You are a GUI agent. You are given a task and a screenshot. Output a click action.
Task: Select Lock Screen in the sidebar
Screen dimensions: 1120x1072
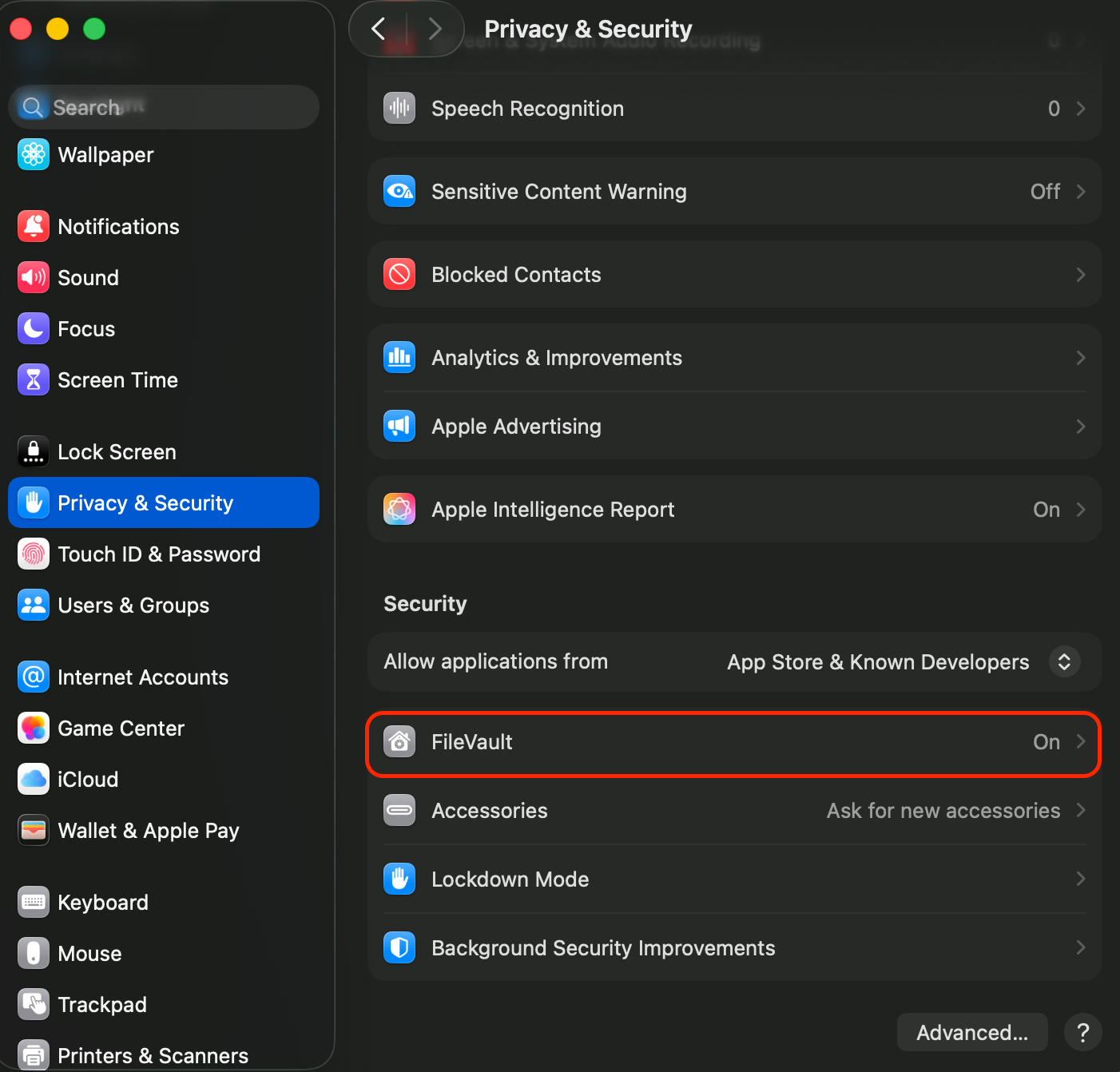[x=117, y=452]
